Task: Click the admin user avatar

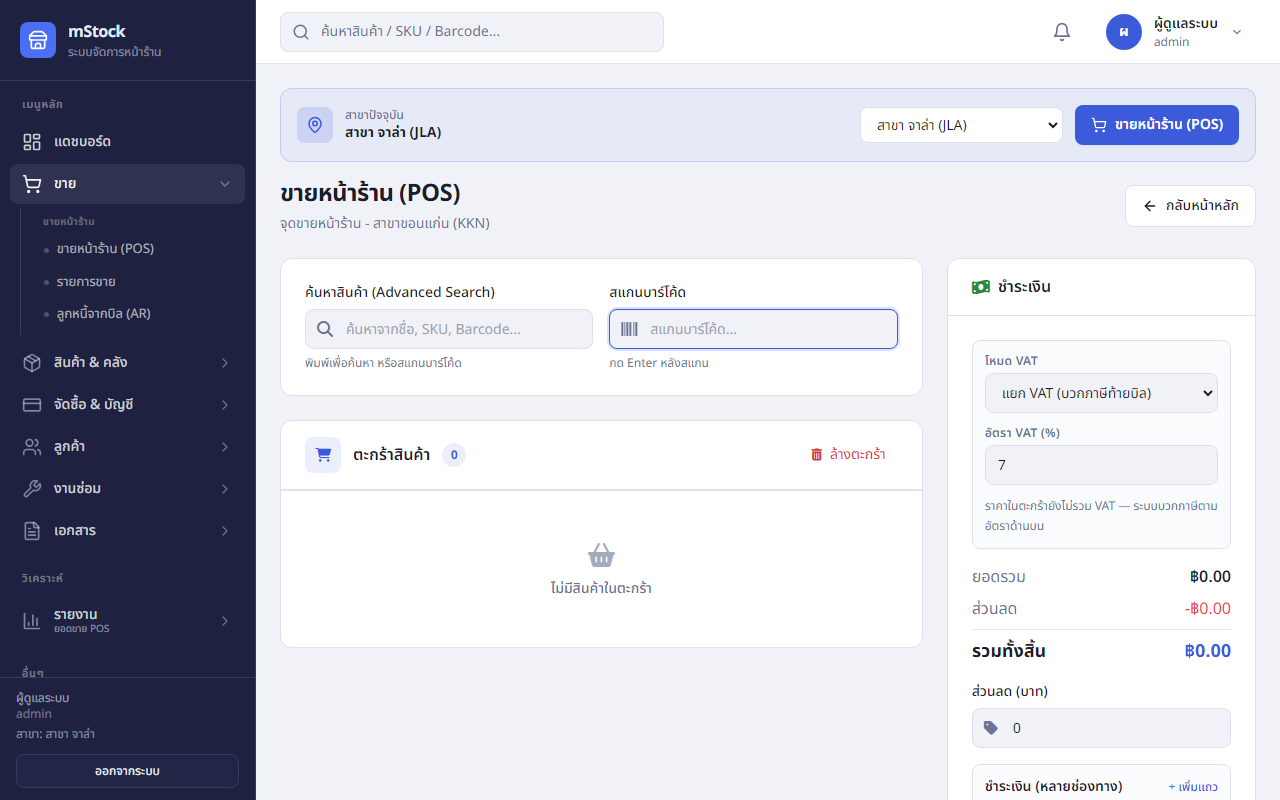Action: pyautogui.click(x=1124, y=32)
